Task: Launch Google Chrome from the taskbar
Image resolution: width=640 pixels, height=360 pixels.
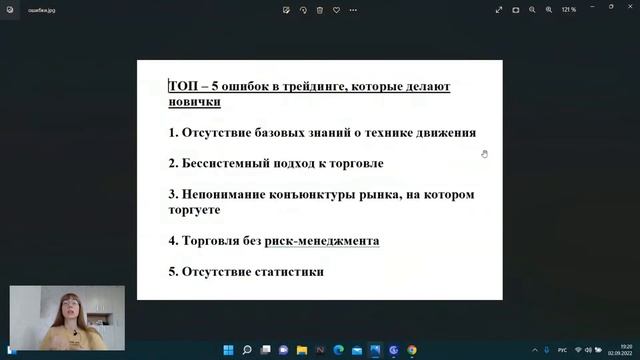Action: [412, 350]
